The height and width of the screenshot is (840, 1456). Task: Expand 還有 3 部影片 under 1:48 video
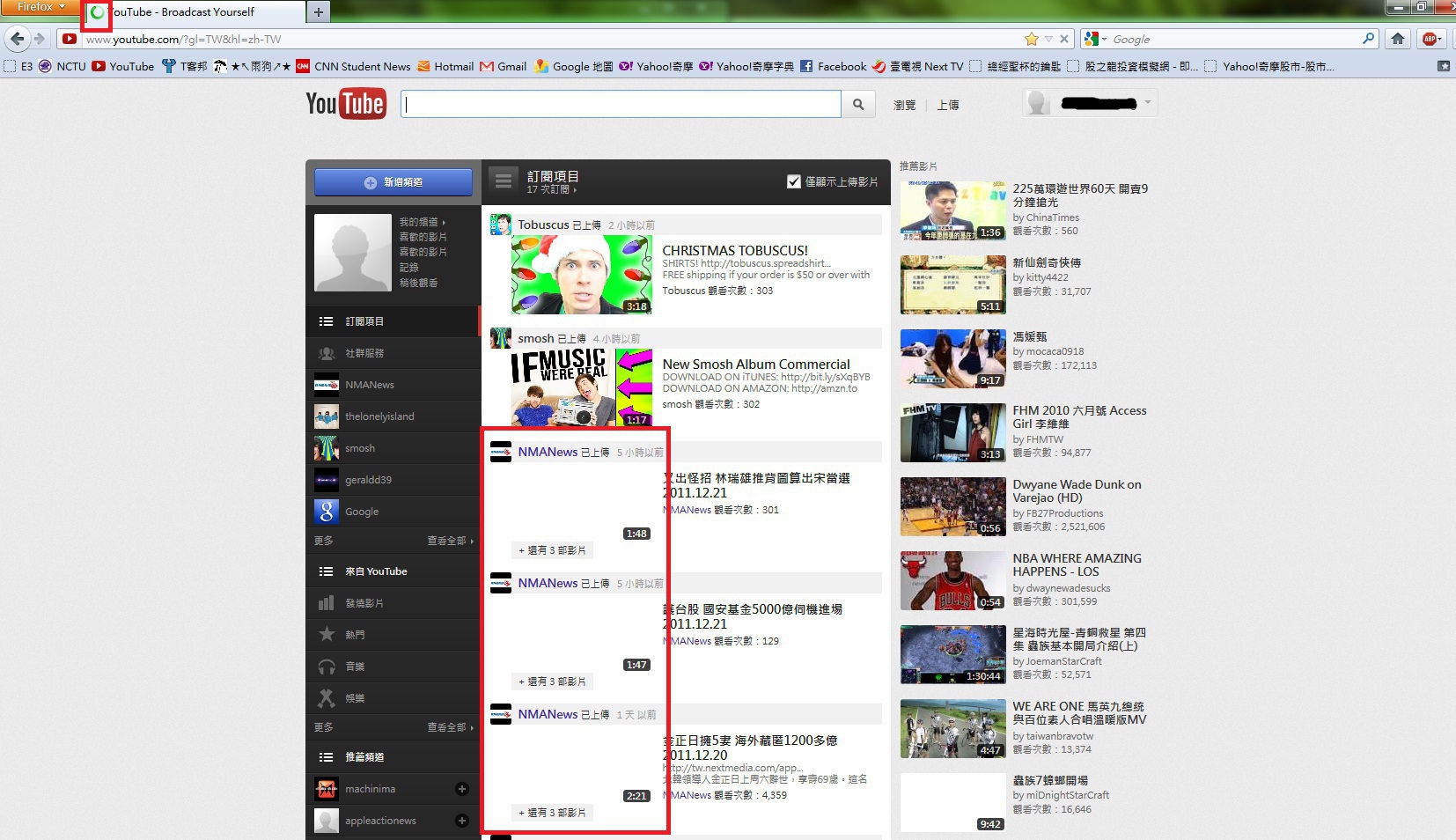pyautogui.click(x=552, y=550)
